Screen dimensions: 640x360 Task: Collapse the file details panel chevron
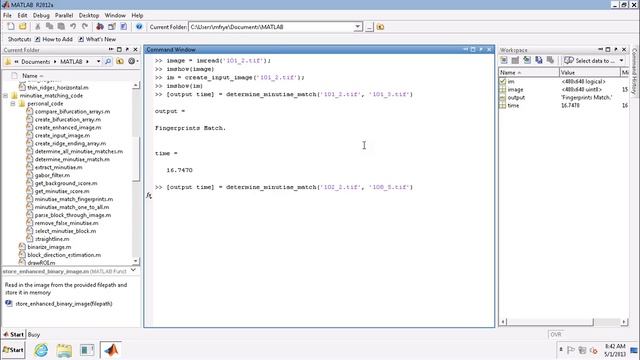pos(133,271)
